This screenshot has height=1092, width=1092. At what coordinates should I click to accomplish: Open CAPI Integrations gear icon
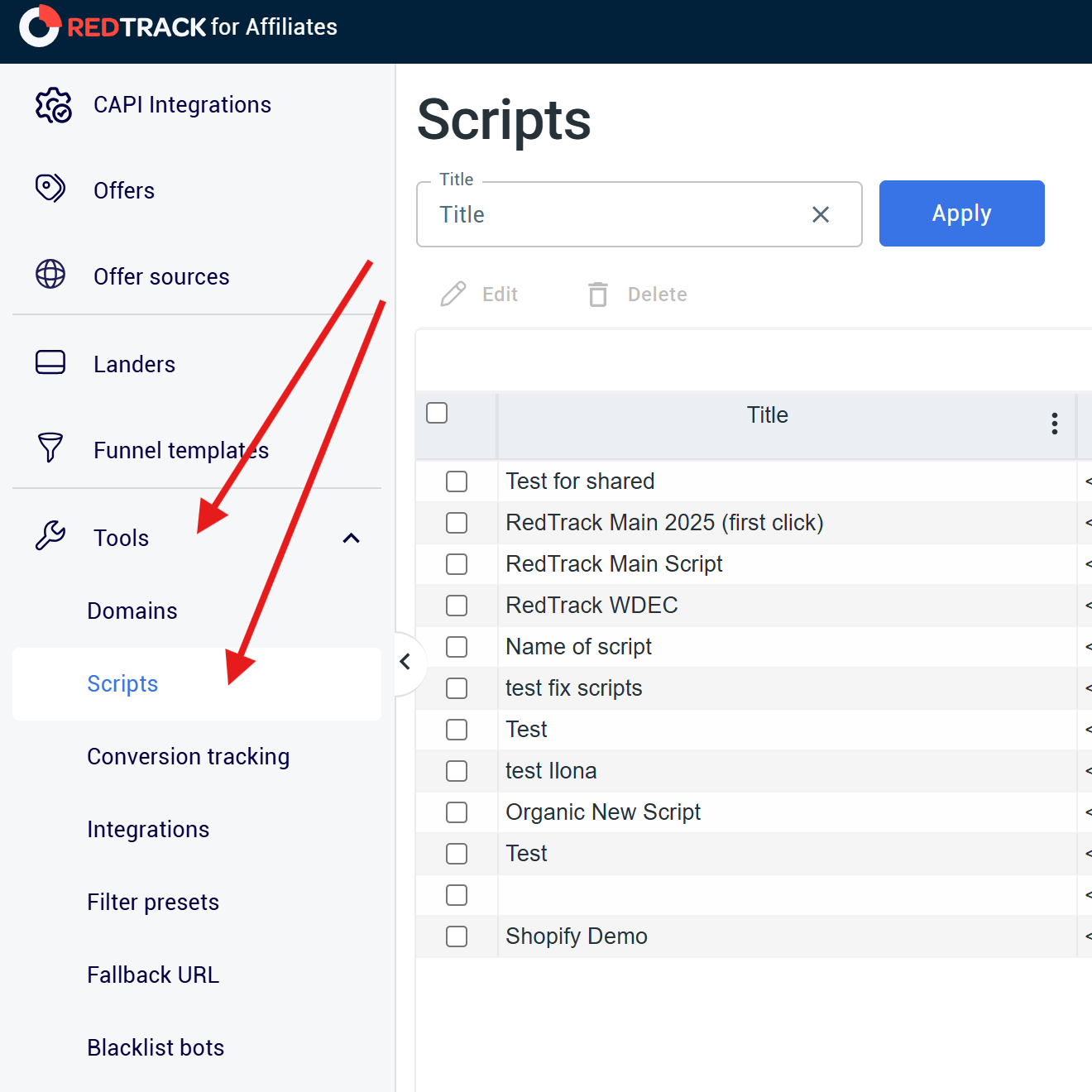tap(53, 105)
